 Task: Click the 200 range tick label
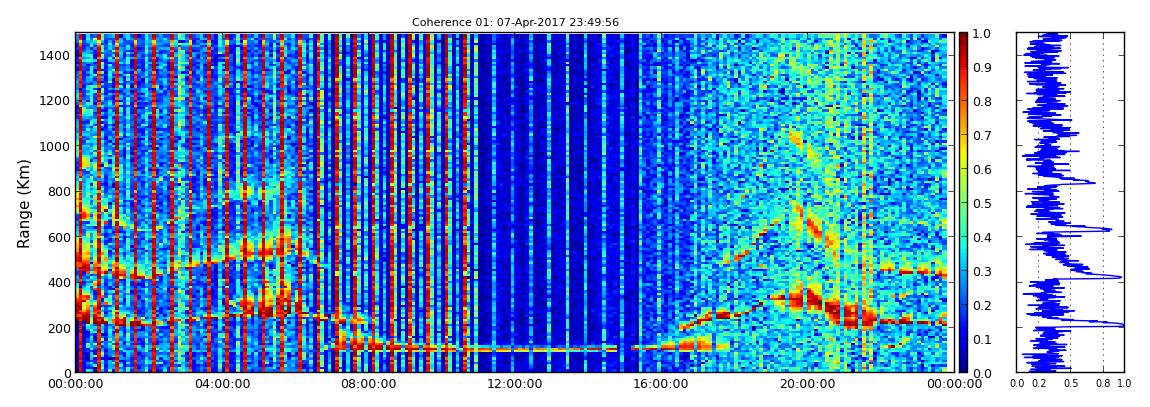point(59,328)
